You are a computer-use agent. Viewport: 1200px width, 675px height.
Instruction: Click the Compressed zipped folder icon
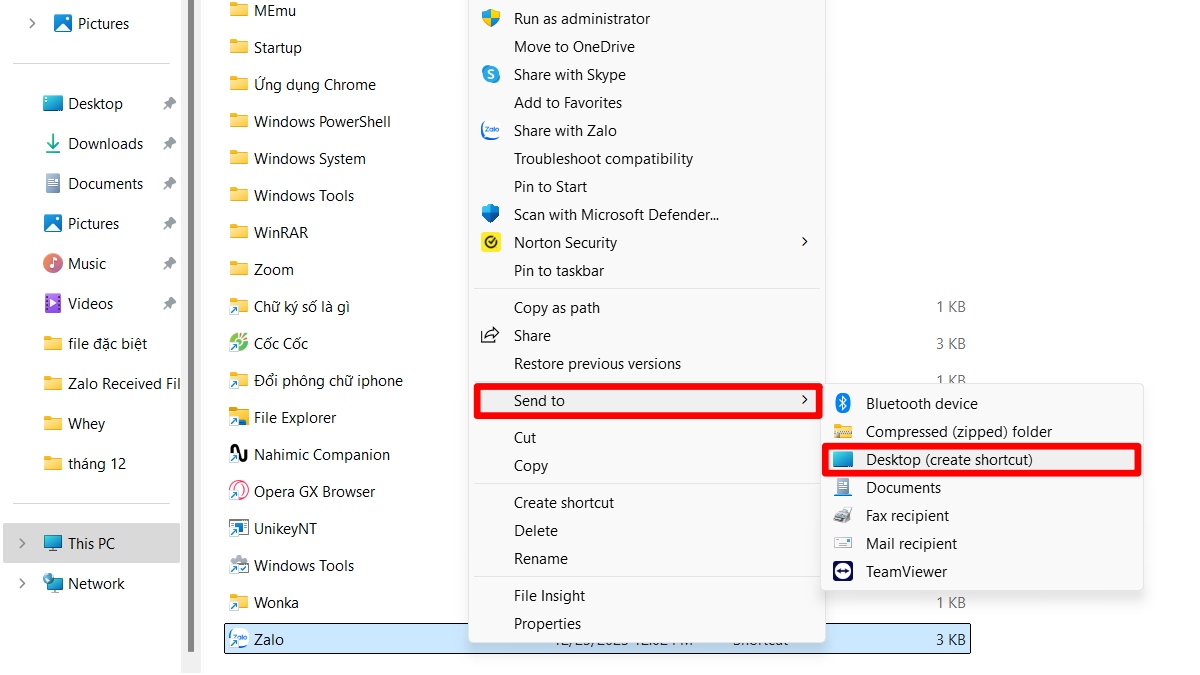coord(843,431)
